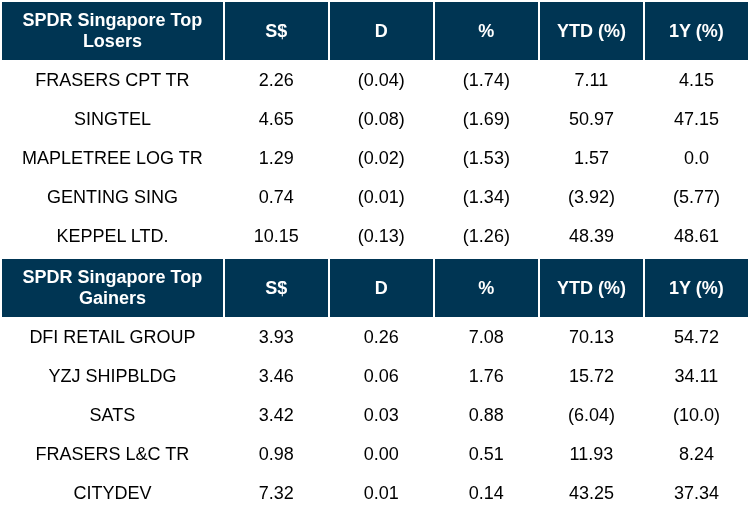Image resolution: width=750 pixels, height=514 pixels.
Task: Click the 1Y (%) header in the Gainers table
Action: pos(696,288)
